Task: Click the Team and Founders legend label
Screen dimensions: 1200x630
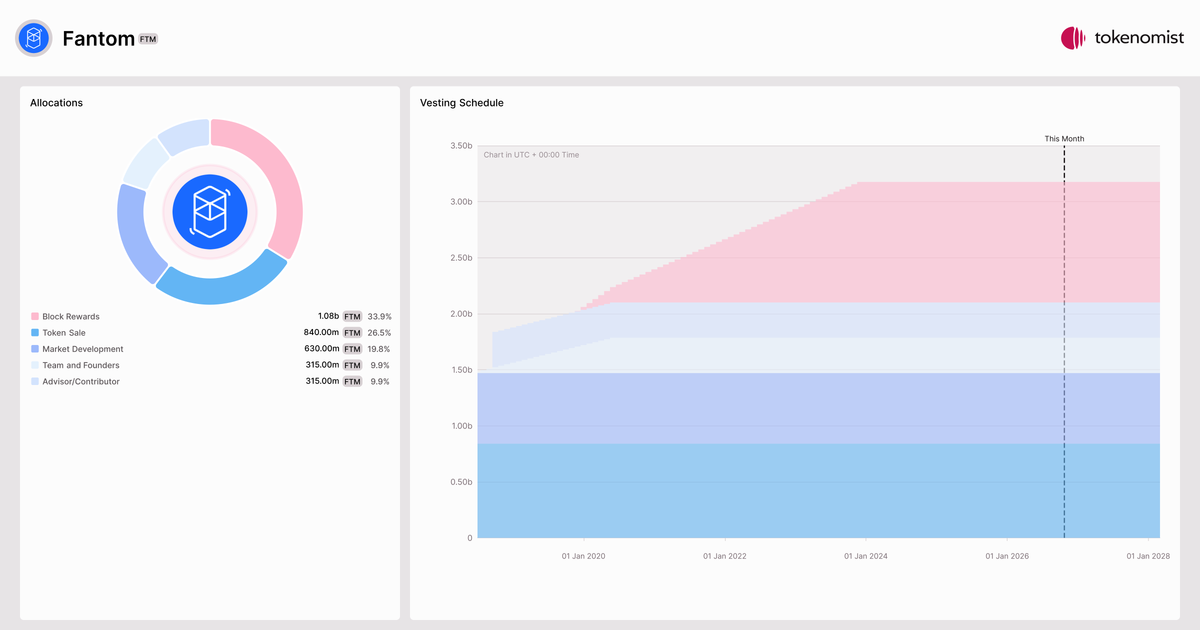Action: pyautogui.click(x=81, y=365)
